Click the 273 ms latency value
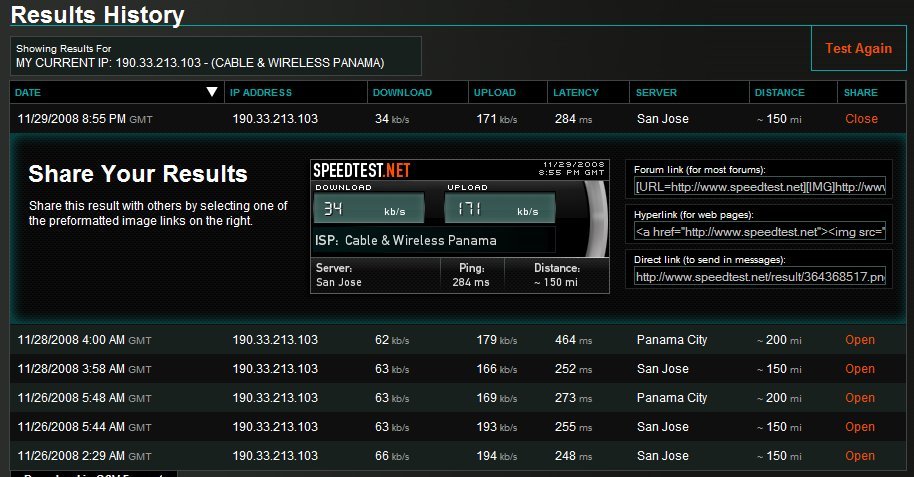Image resolution: width=914 pixels, height=477 pixels. click(573, 398)
